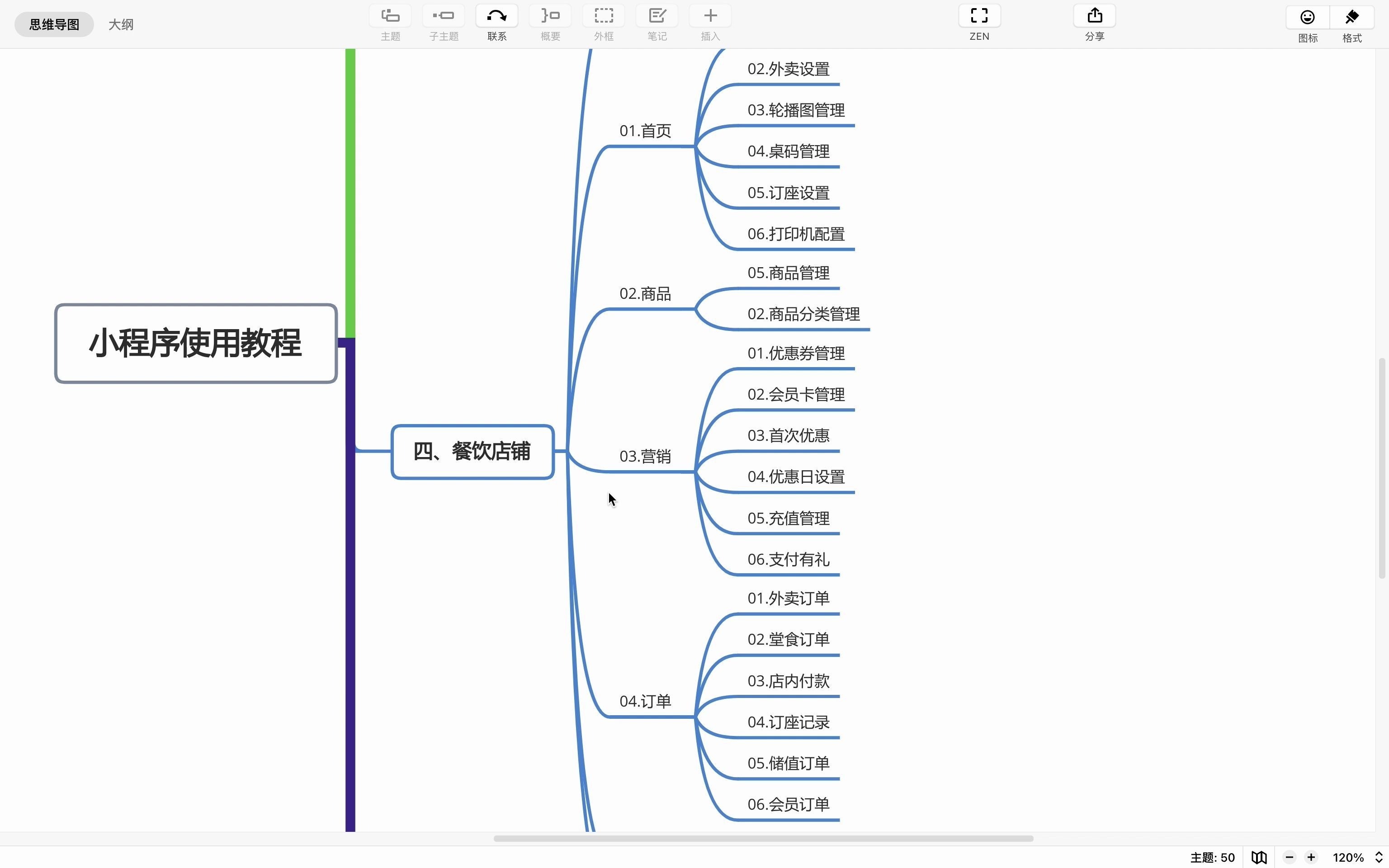Click the horizontal scrollbar thumb

click(x=763, y=839)
